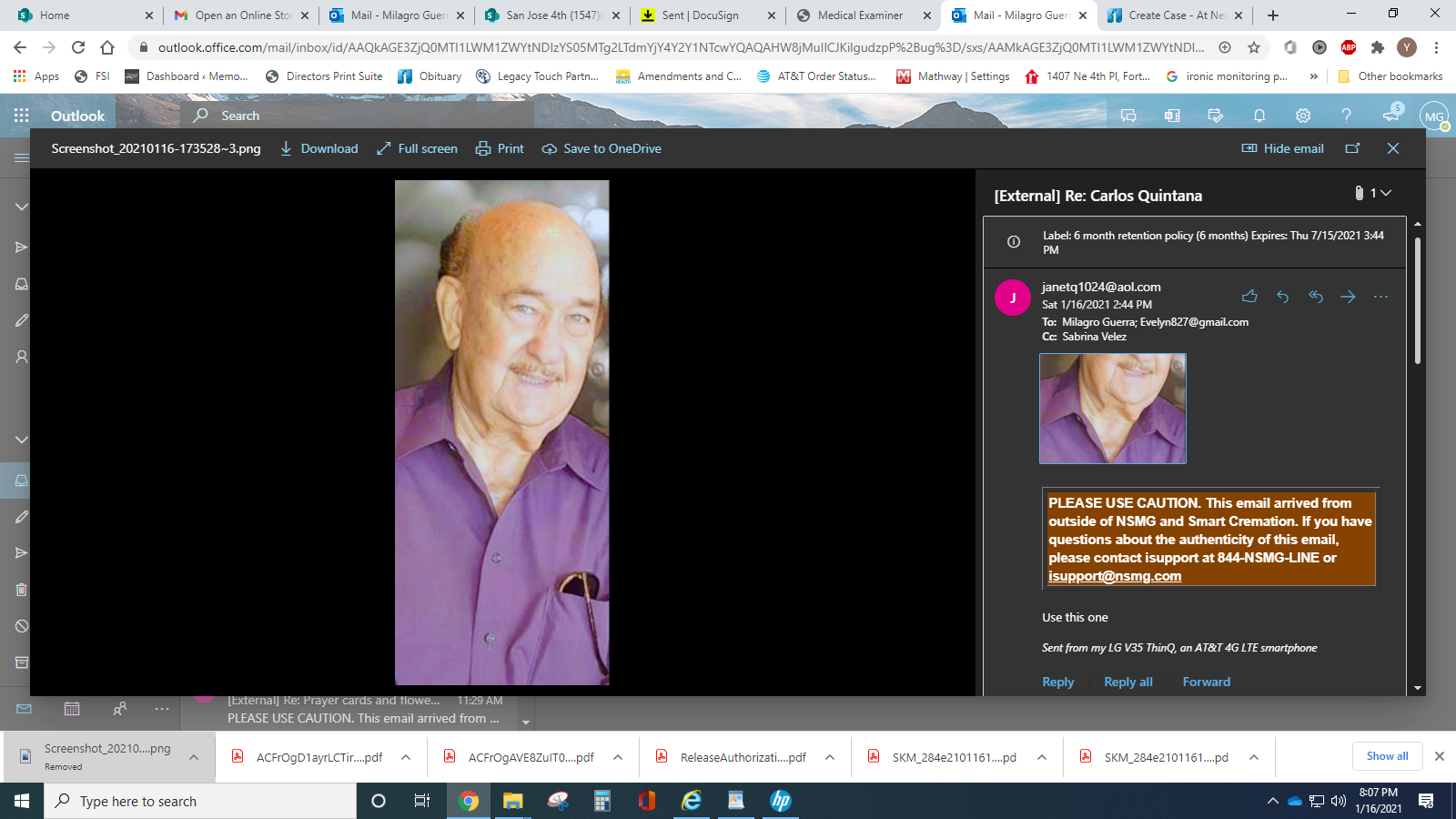This screenshot has height=819, width=1456.
Task: Toggle Hide email panel
Action: [1283, 148]
